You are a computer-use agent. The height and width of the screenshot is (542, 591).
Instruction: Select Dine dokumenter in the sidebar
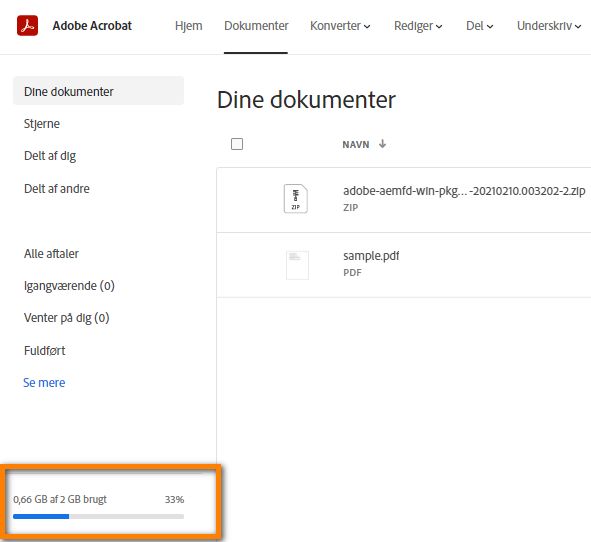point(98,91)
